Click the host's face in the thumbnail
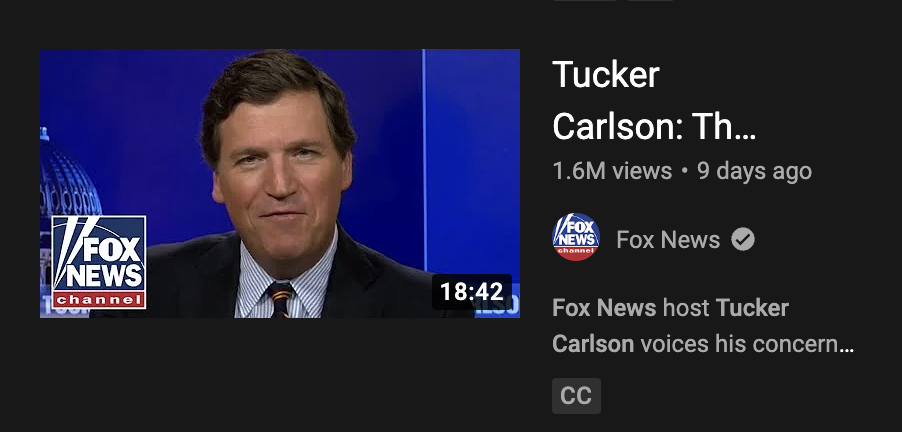The width and height of the screenshot is (902, 432). tap(280, 173)
